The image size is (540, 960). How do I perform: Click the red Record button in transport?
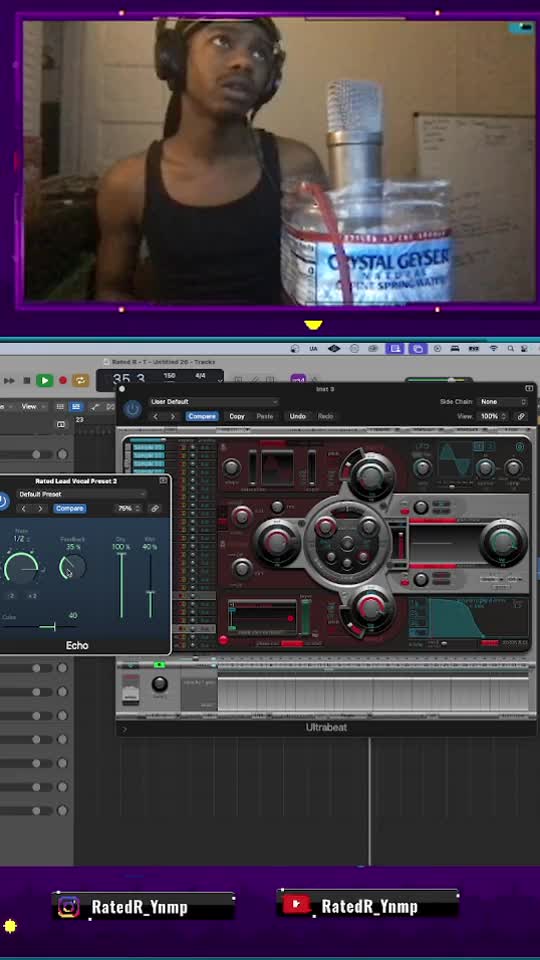coord(62,380)
